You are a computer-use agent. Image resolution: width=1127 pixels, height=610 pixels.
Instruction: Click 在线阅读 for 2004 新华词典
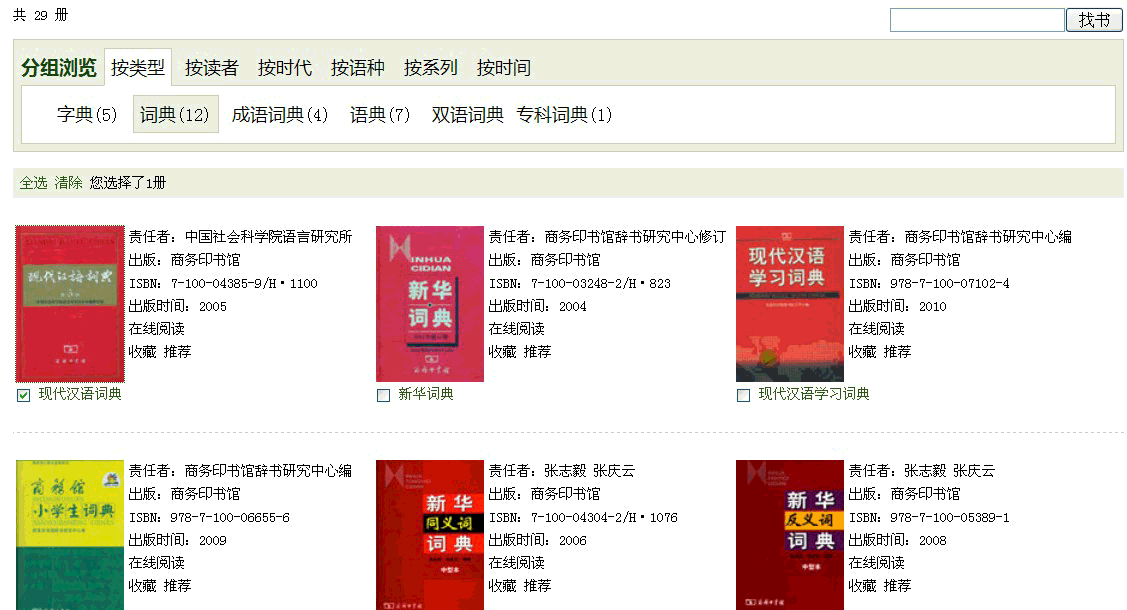(517, 328)
